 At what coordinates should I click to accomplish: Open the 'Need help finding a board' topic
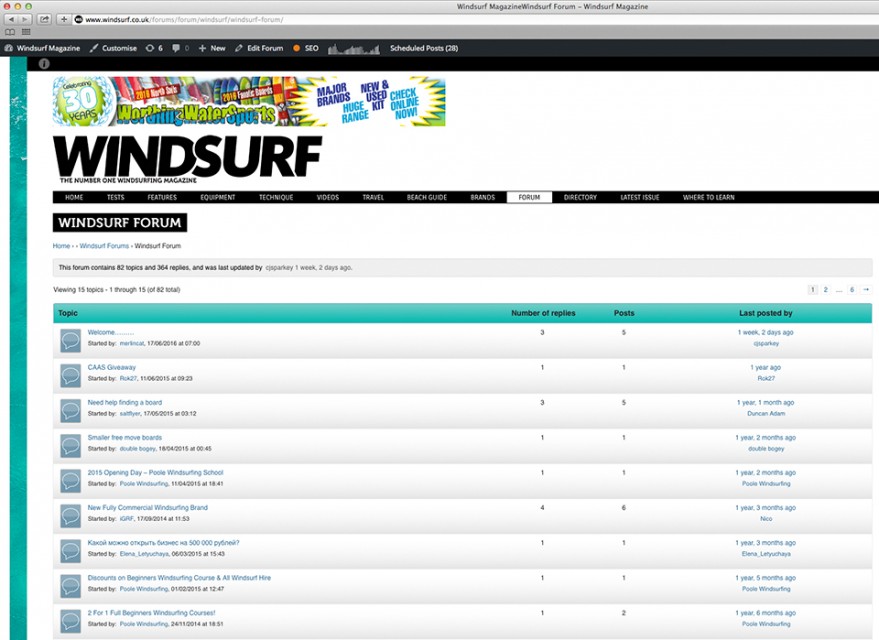tap(124, 402)
